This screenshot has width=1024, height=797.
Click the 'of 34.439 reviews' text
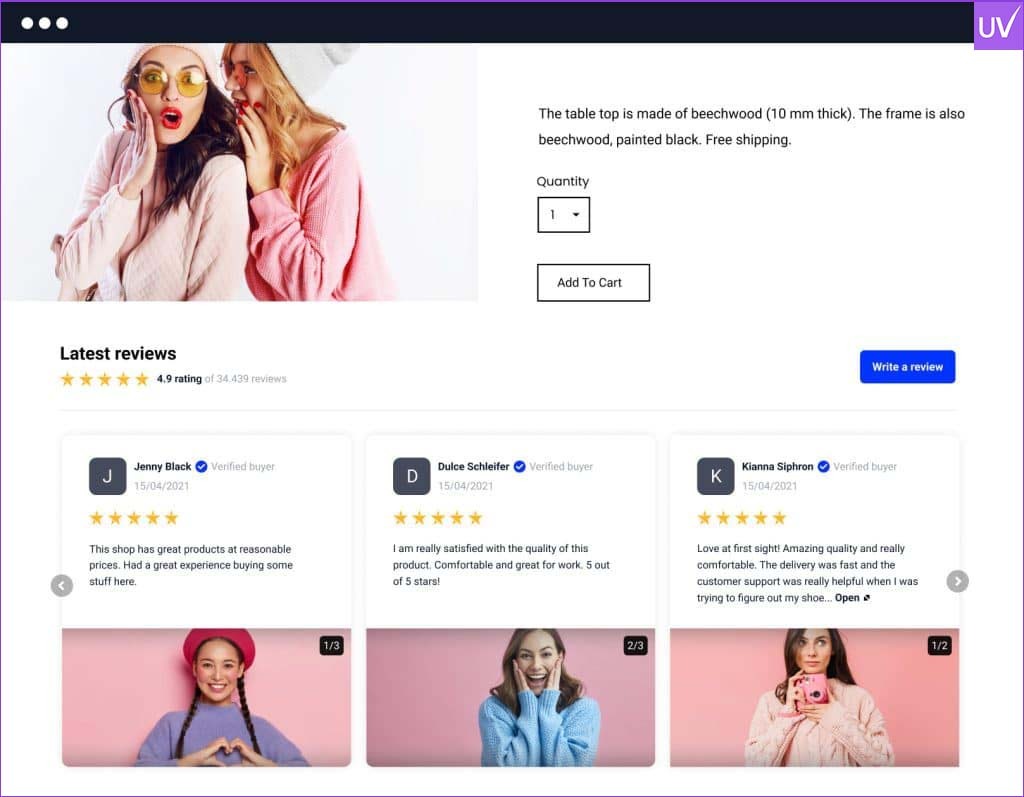pyautogui.click(x=246, y=379)
